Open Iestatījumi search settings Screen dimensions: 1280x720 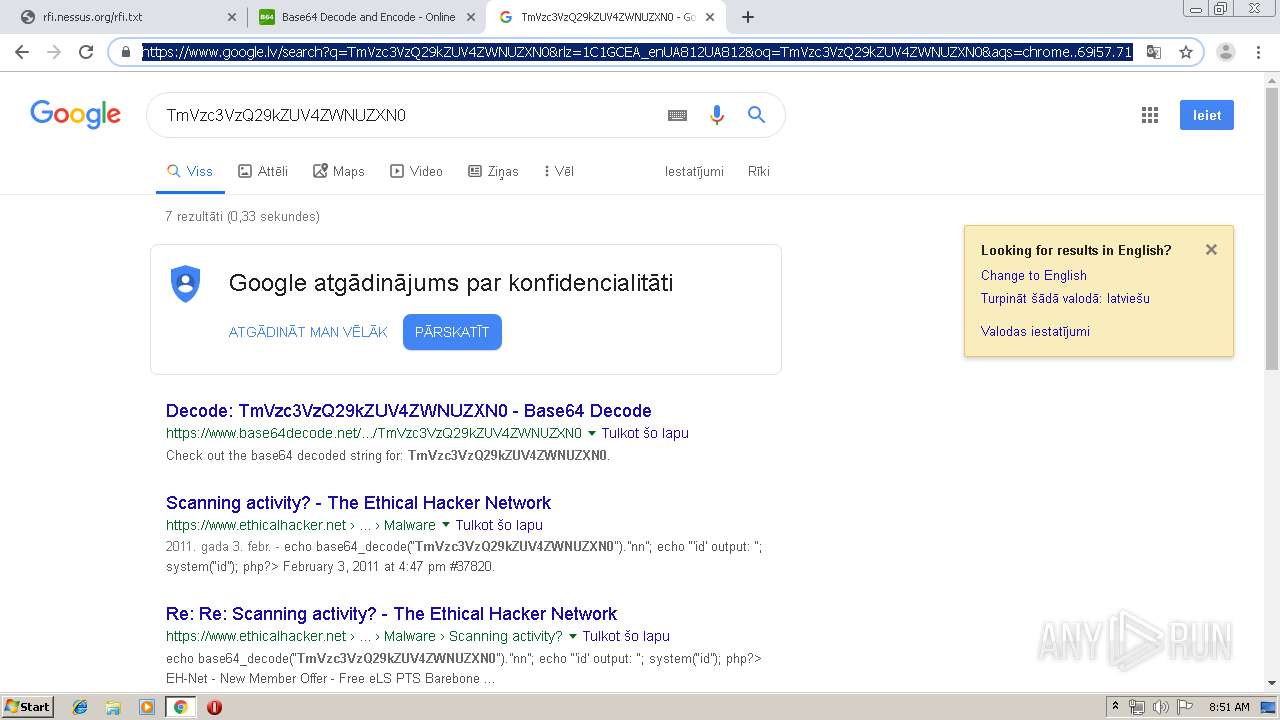tap(694, 171)
